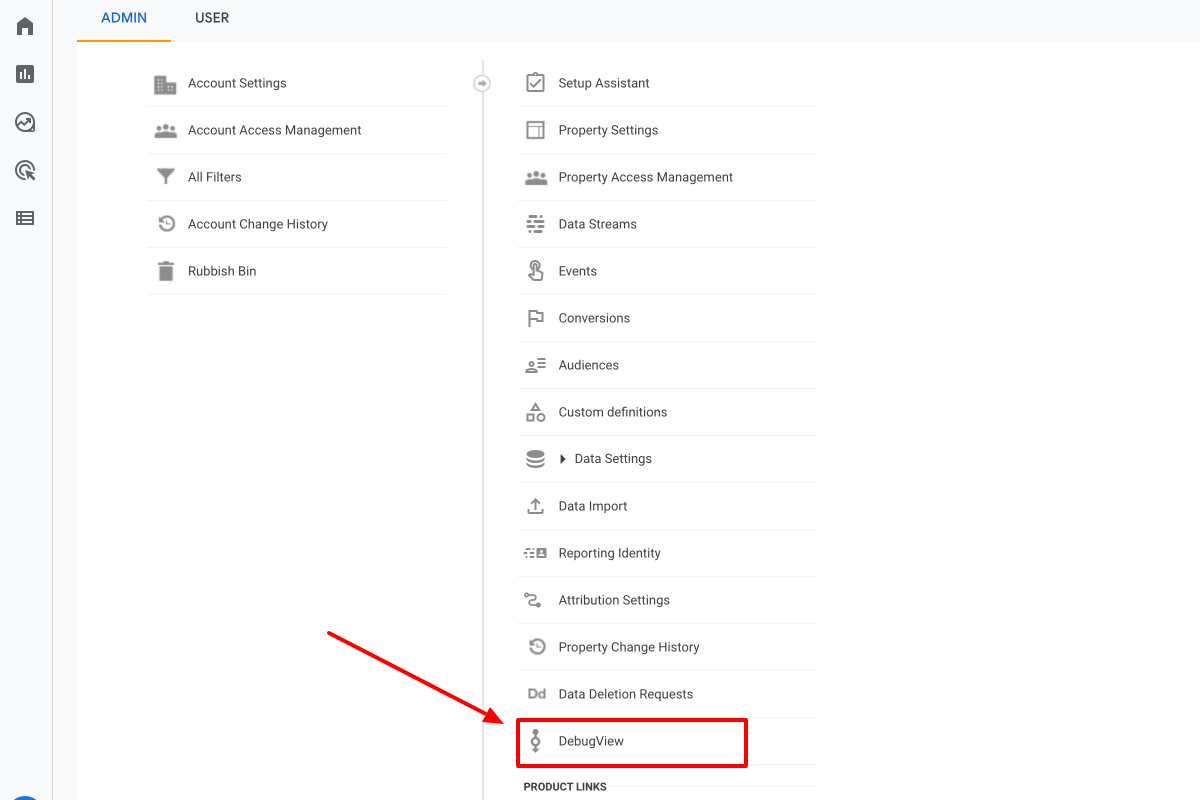
Task: Click the Library icon at the sidebar bottom
Action: 24,218
